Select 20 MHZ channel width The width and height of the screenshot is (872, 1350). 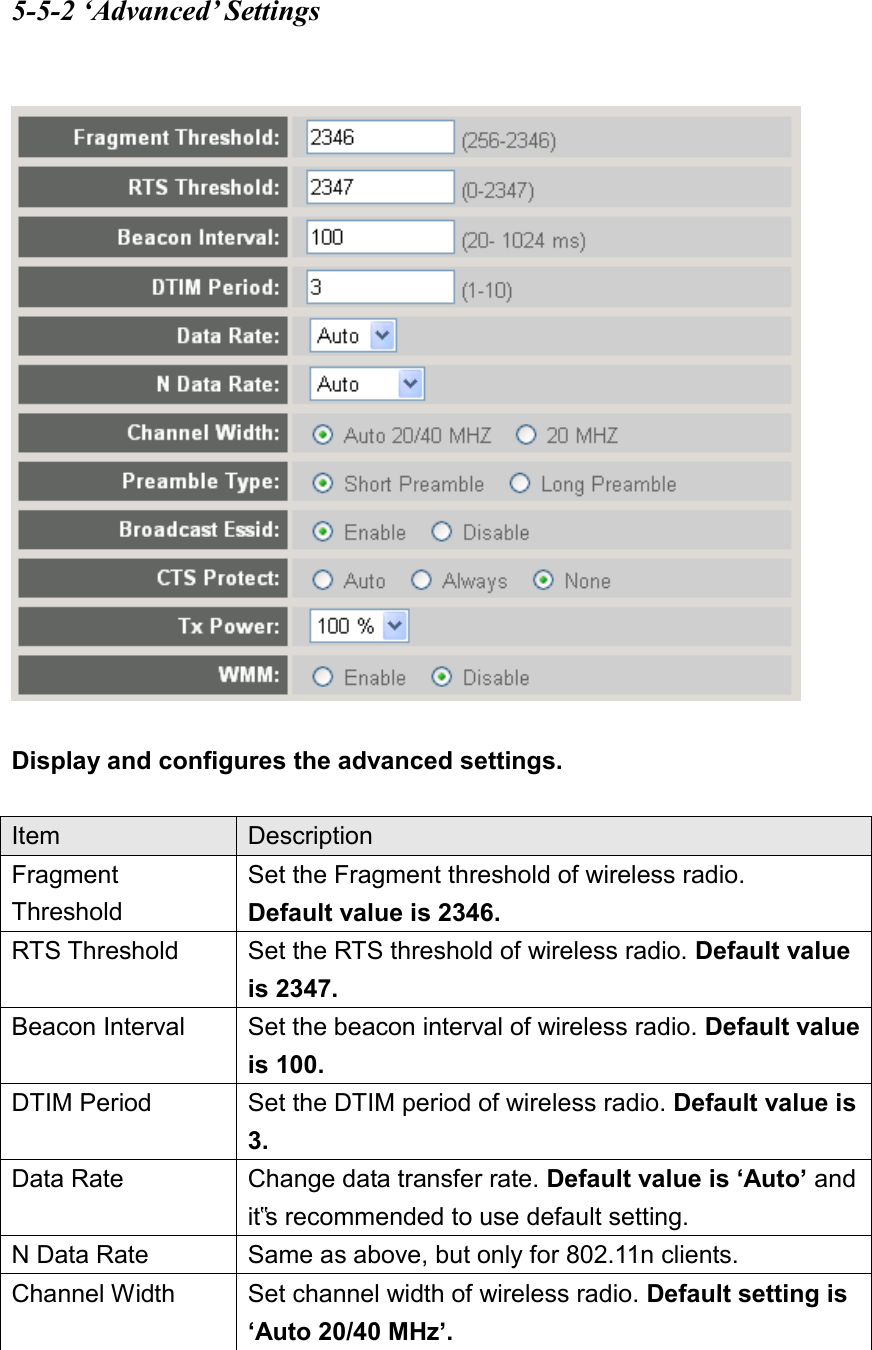(x=526, y=435)
